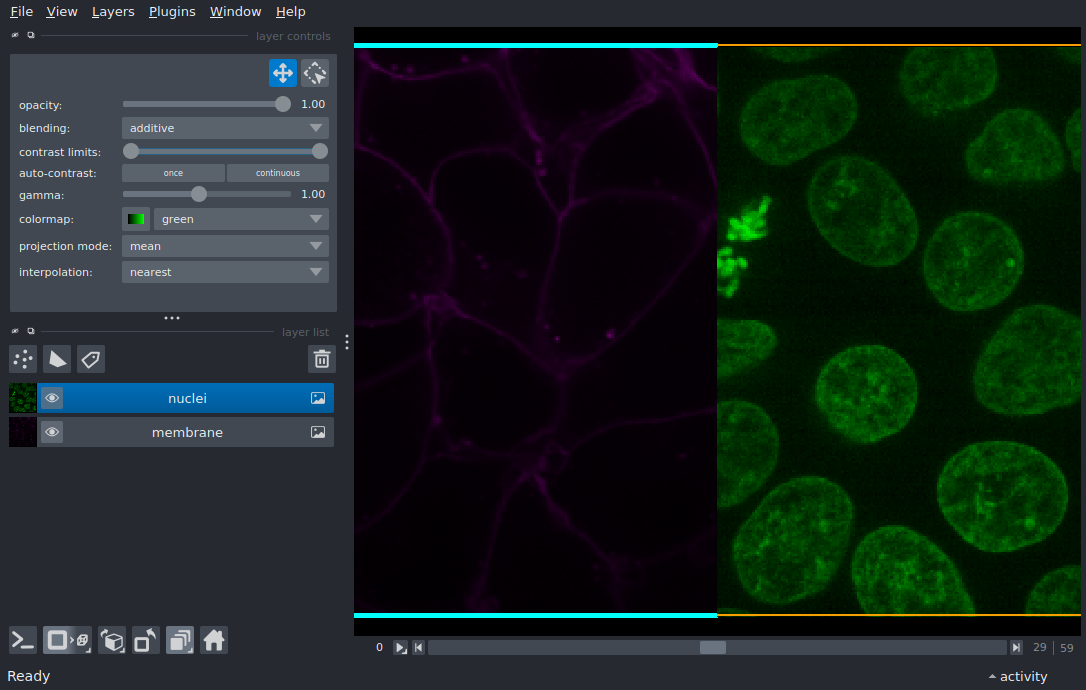Add a new labels layer
Image resolution: width=1086 pixels, height=690 pixels.
pos(91,359)
